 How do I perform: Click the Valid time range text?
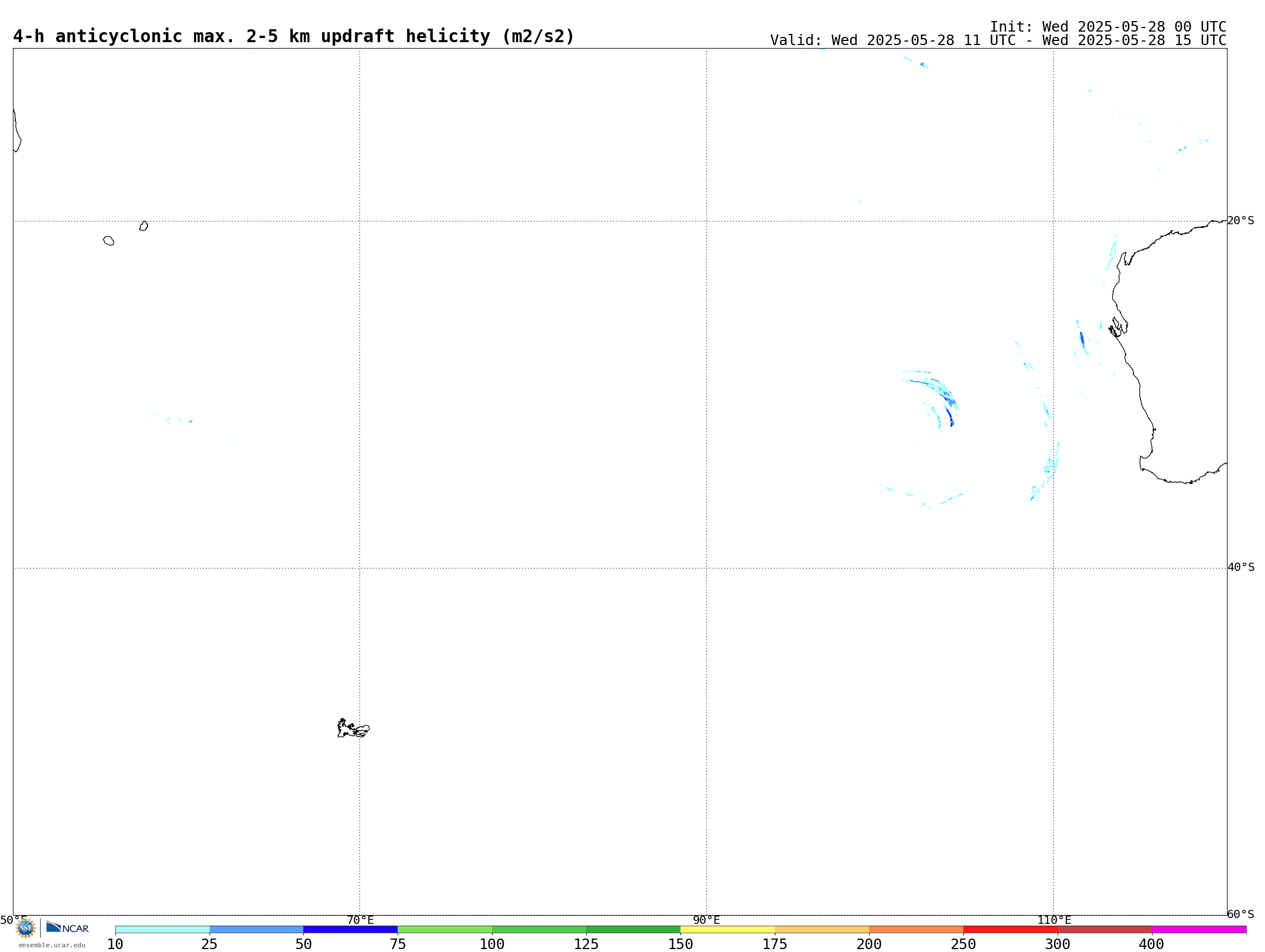point(998,40)
